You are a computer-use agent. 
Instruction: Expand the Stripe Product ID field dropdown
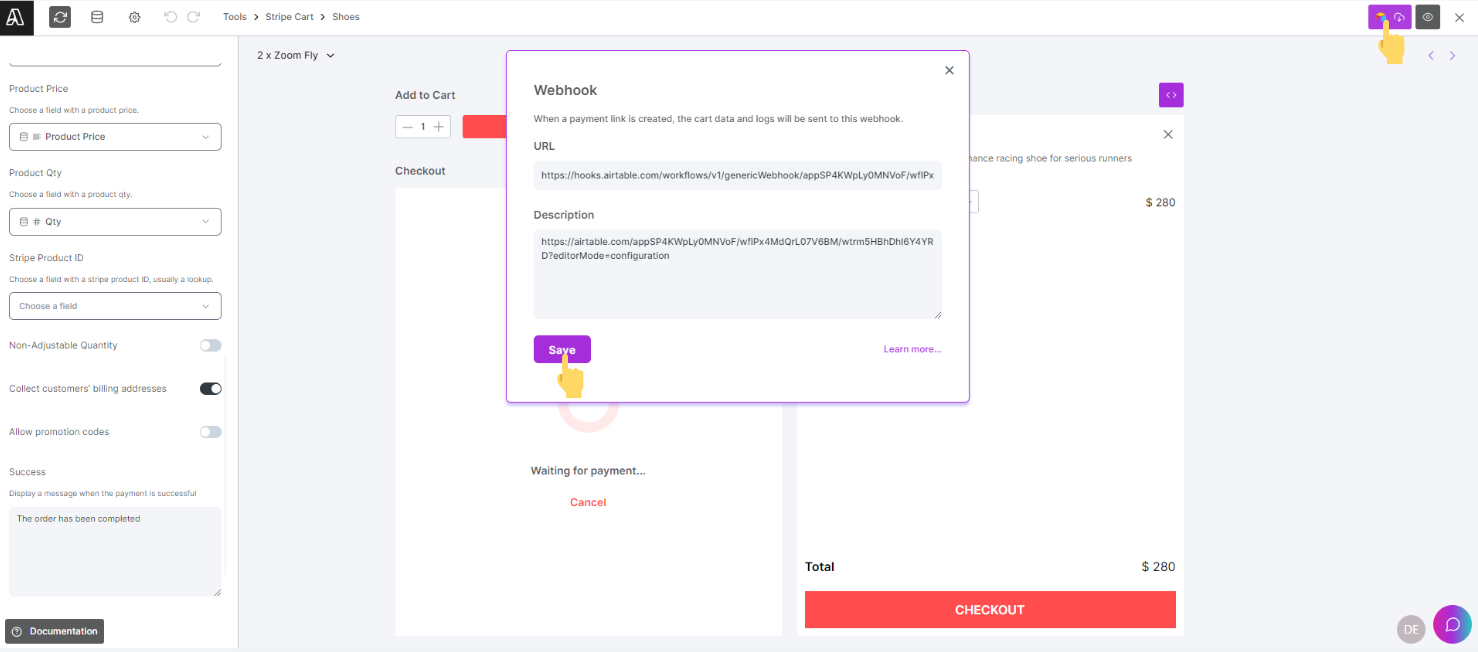pos(115,306)
